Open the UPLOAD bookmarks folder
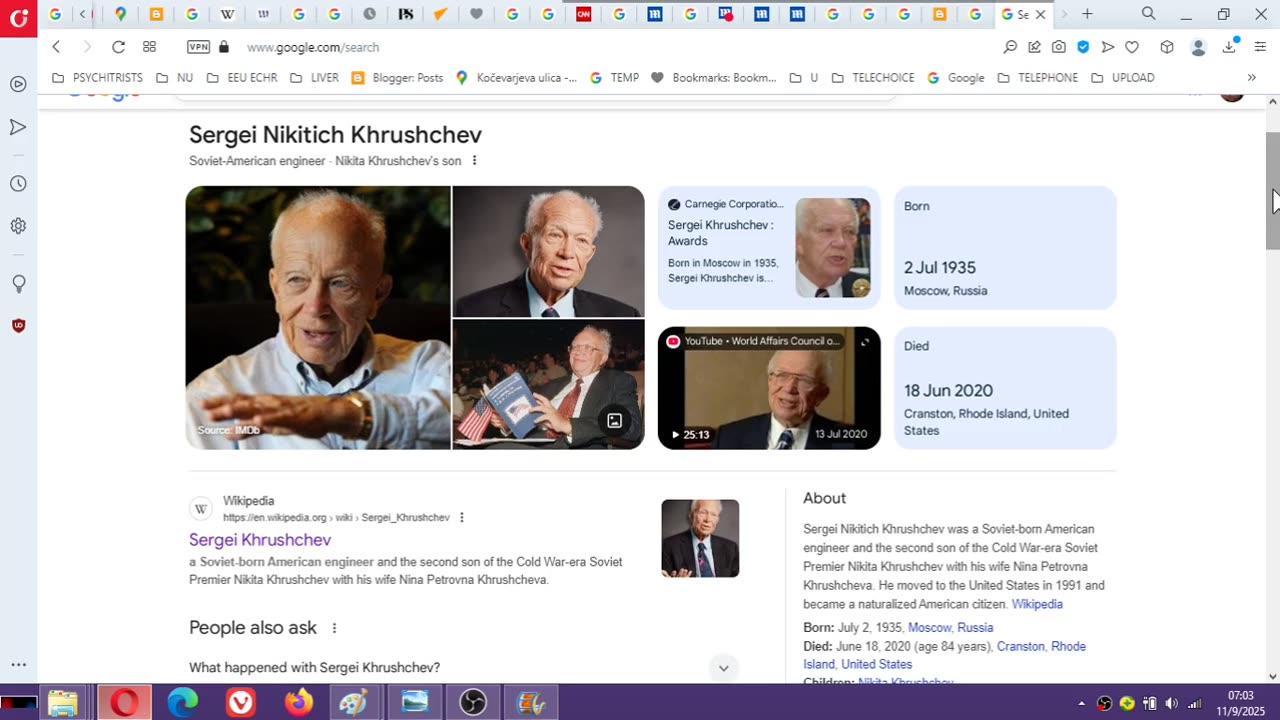Viewport: 1280px width, 720px height. [x=1122, y=78]
